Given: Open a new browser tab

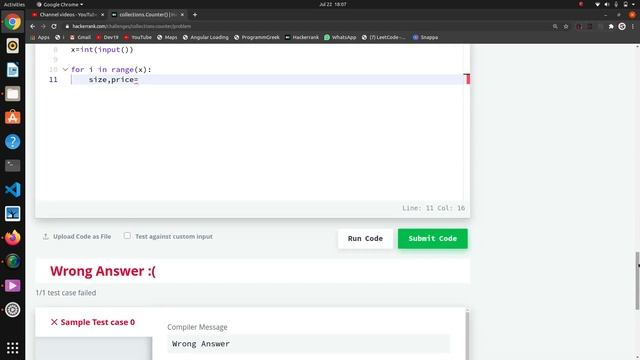Looking at the screenshot, I should point(195,15).
